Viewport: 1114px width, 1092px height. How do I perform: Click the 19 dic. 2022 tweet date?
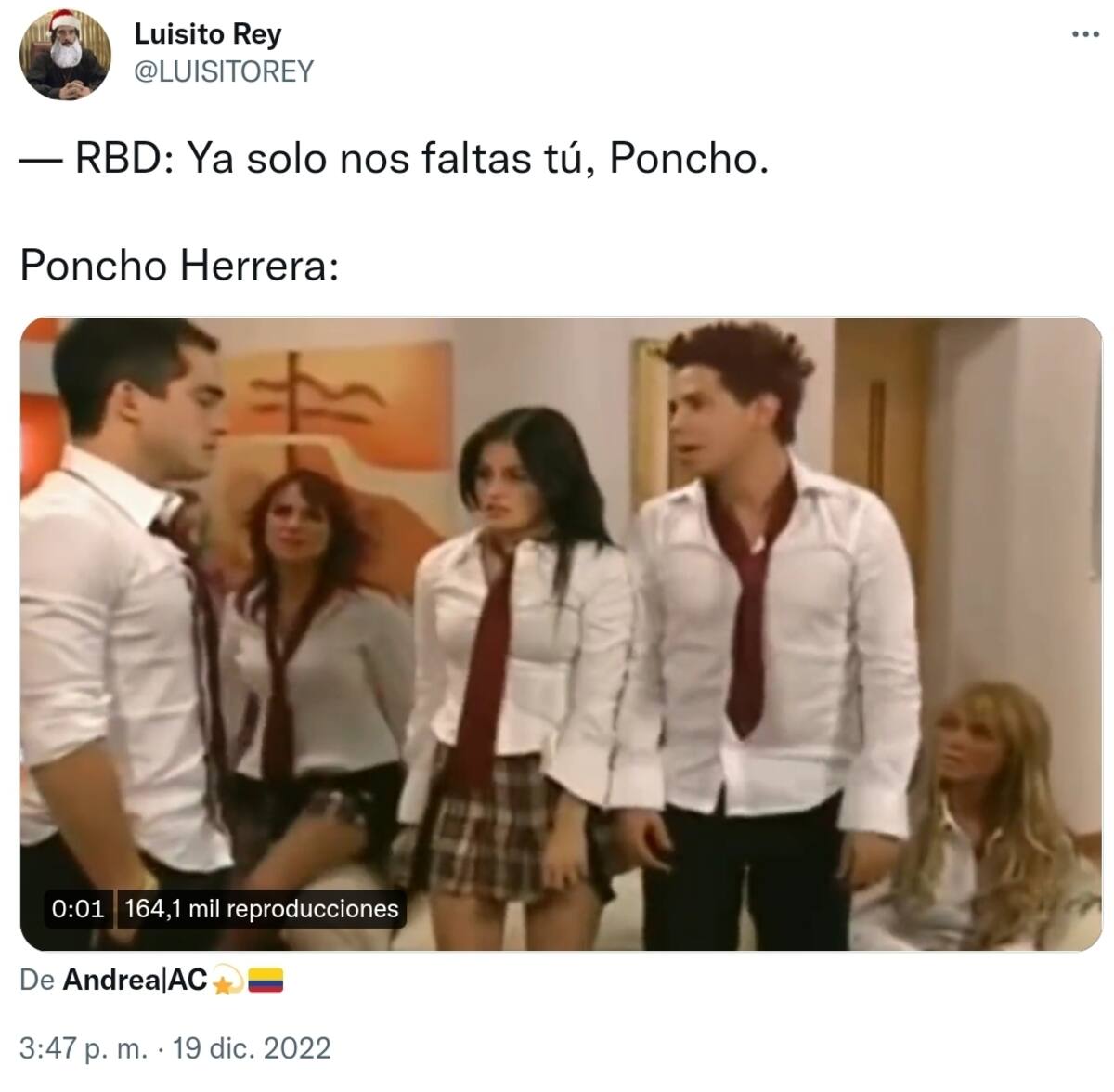pyautogui.click(x=252, y=1048)
